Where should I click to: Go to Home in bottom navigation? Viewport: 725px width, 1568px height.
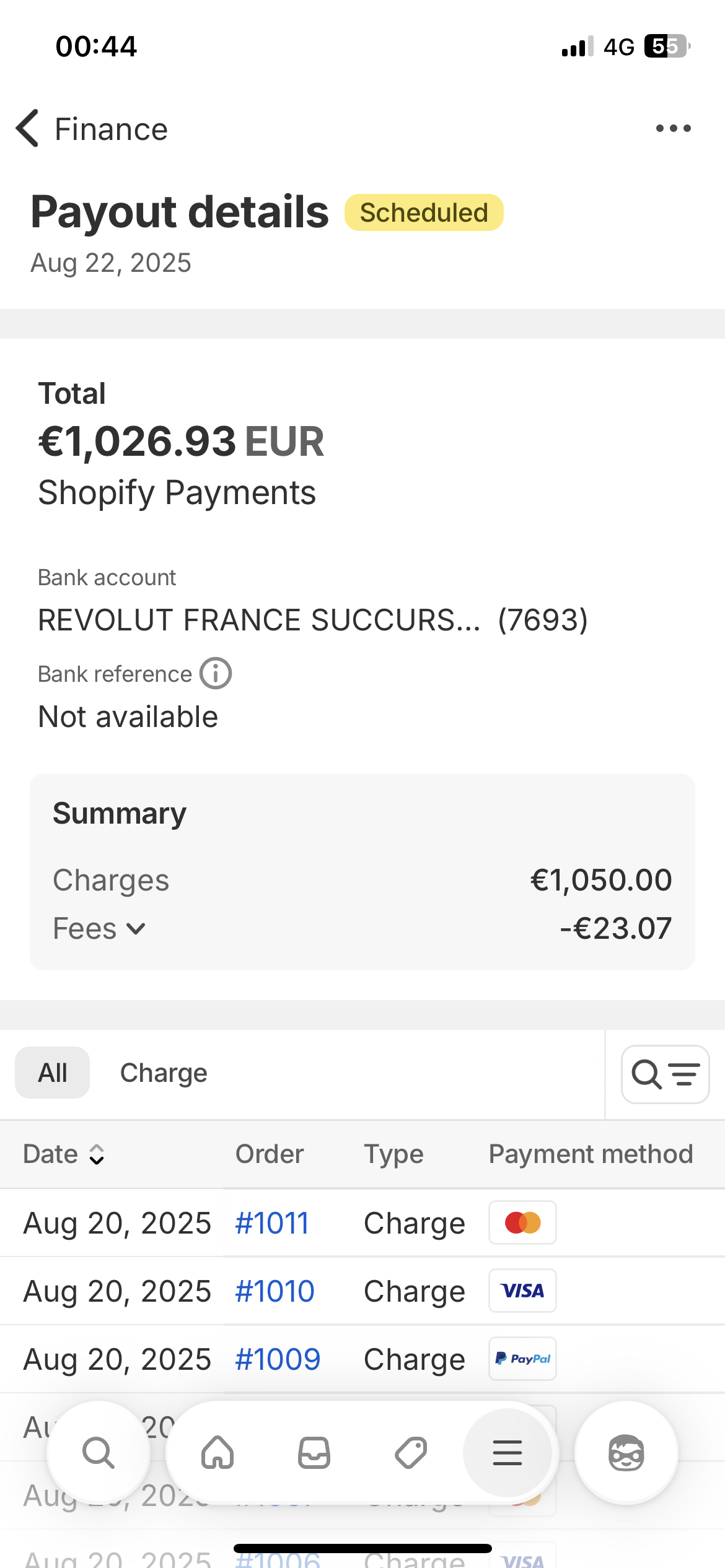[x=217, y=1452]
